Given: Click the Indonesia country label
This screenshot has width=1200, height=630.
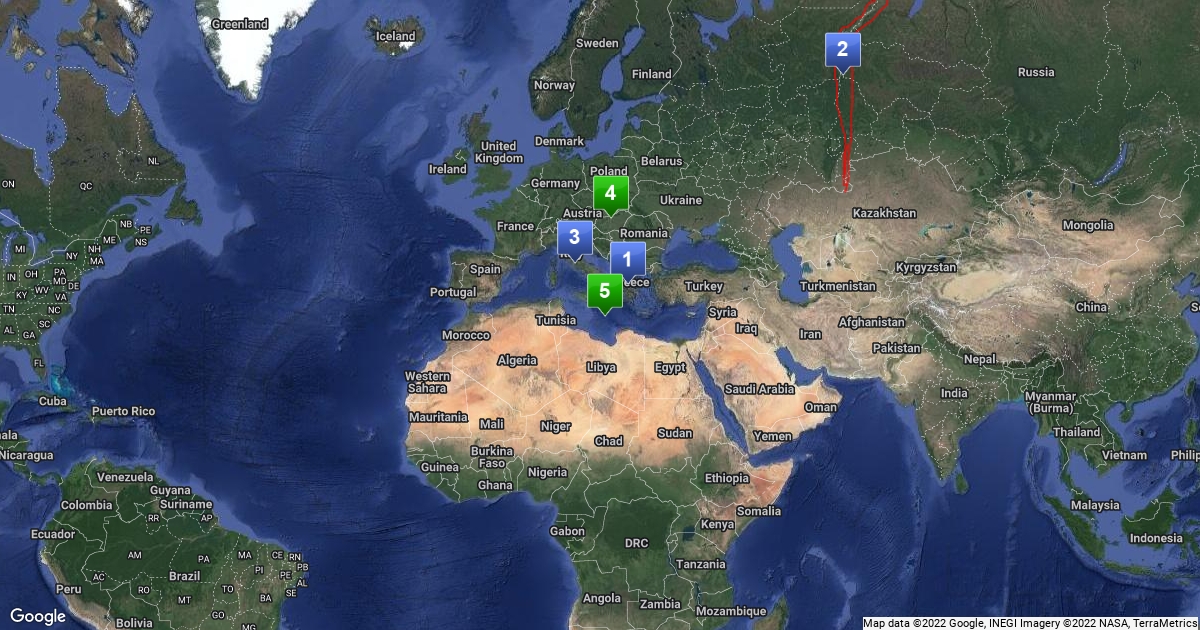Looking at the screenshot, I should [x=1156, y=538].
